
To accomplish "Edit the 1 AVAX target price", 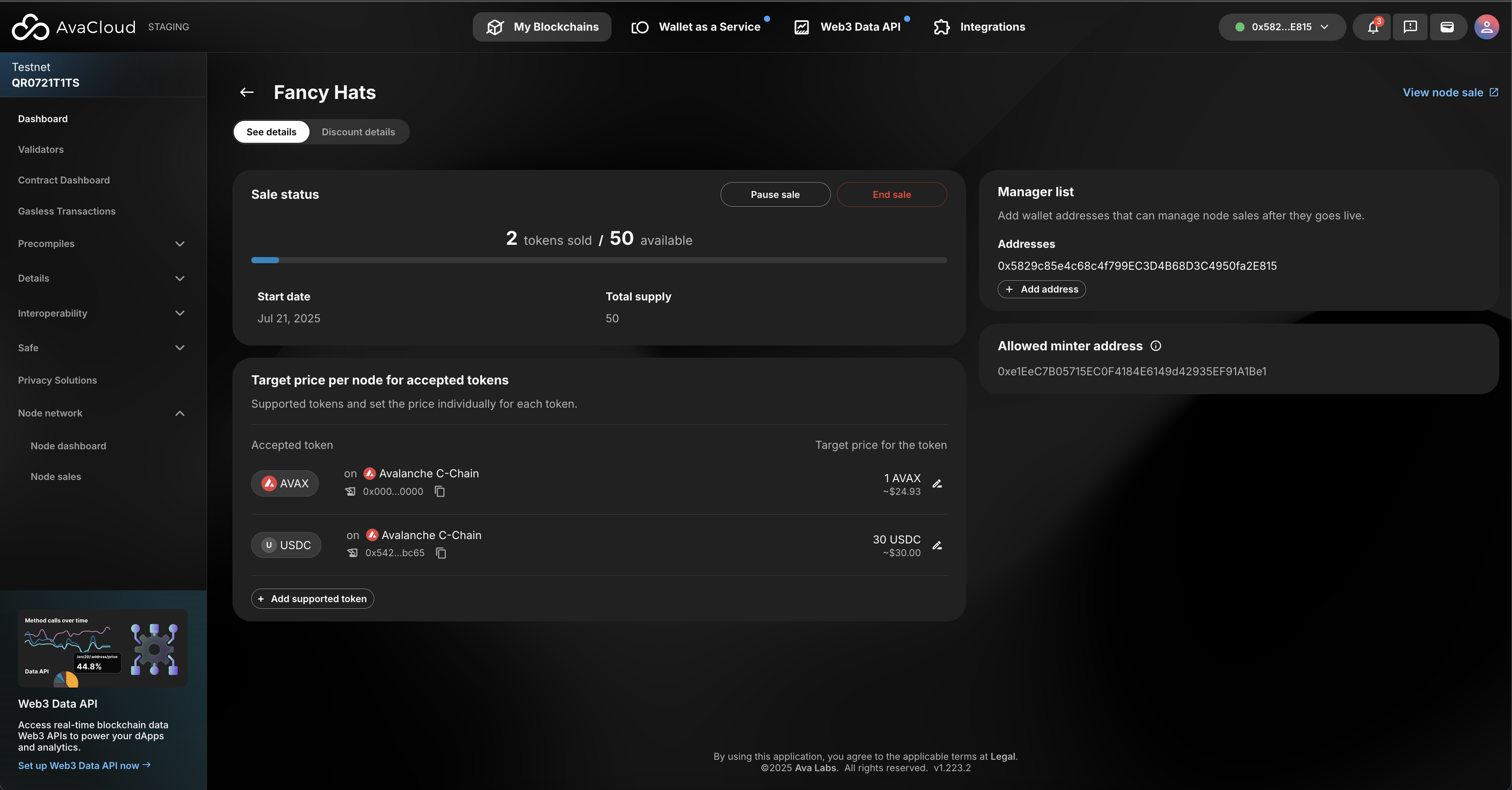I will [937, 484].
